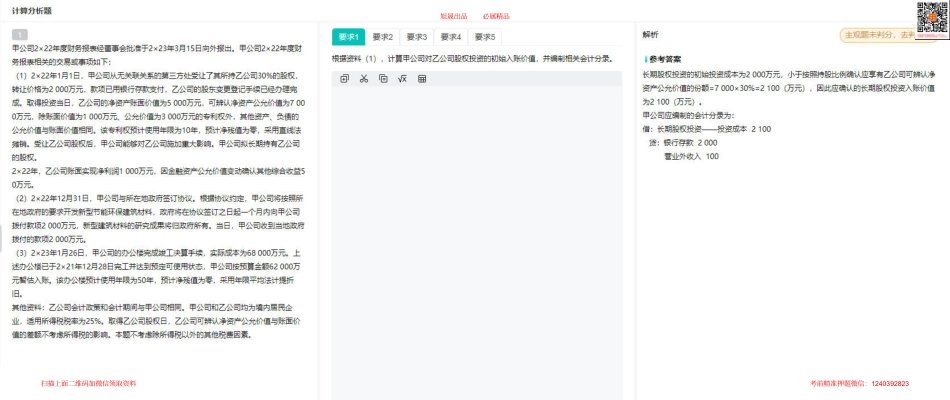
Task: Click the copy icon in answer toolbar
Action: click(345, 78)
